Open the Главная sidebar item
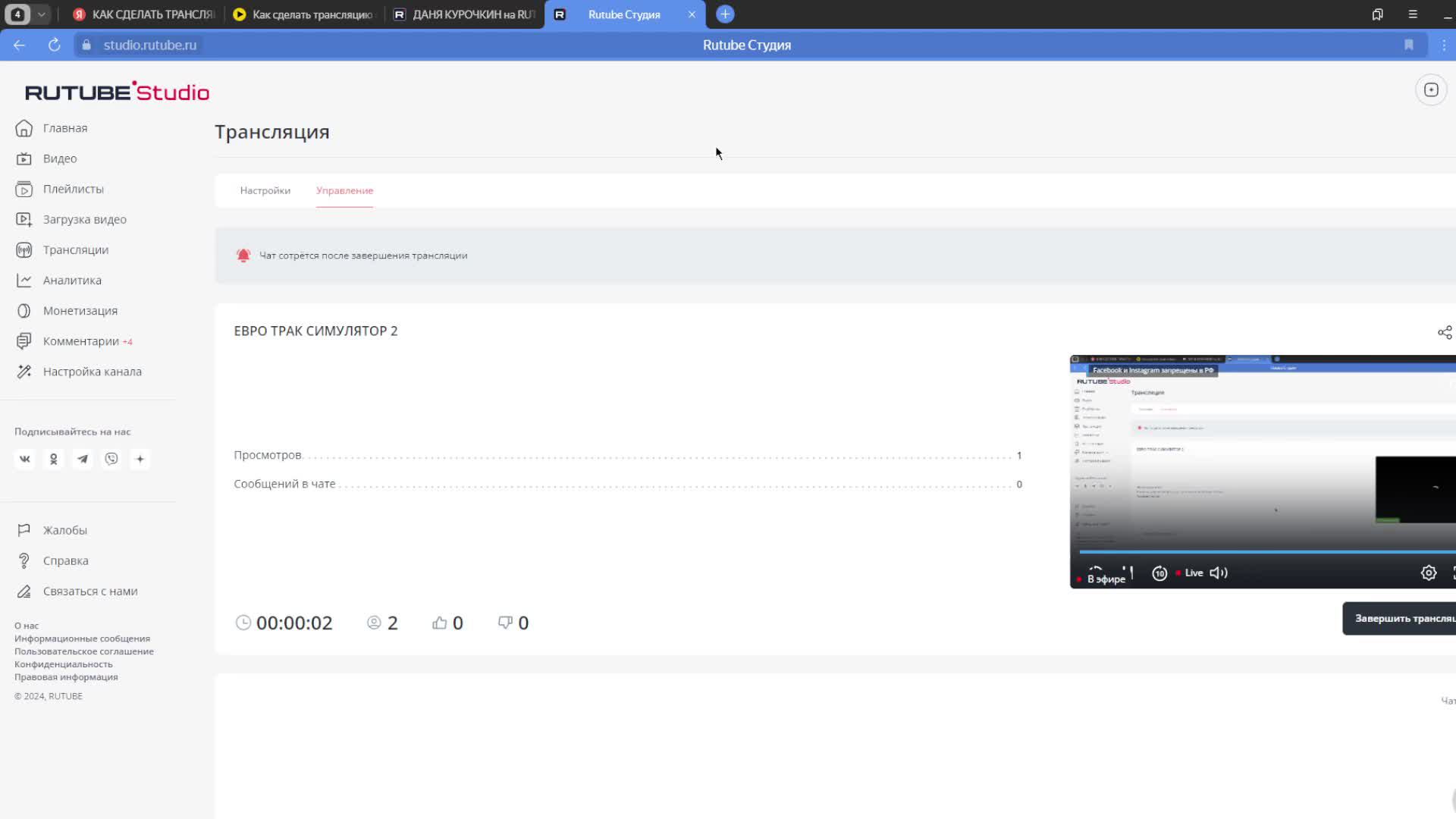The width and height of the screenshot is (1456, 819). pyautogui.click(x=64, y=128)
